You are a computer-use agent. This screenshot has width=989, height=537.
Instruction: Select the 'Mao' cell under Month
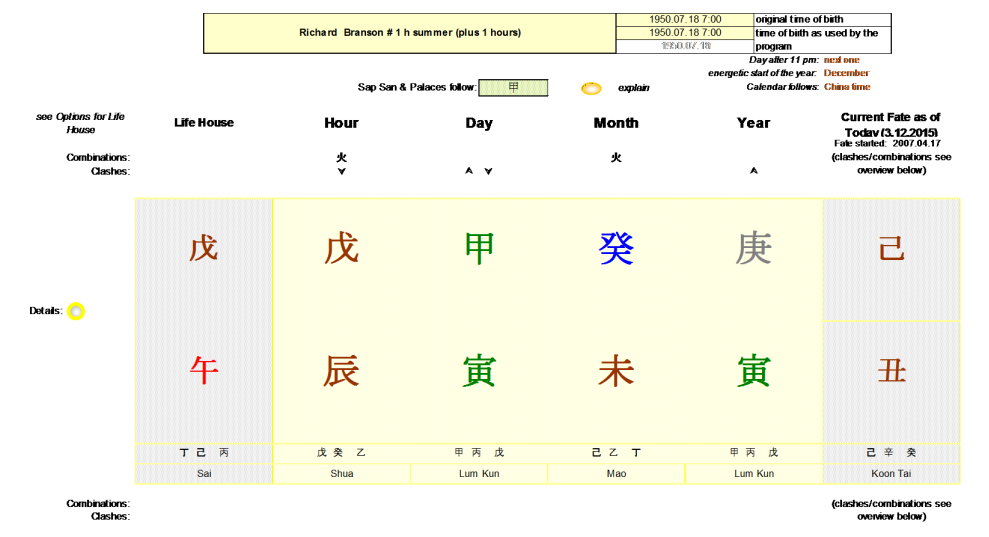pyautogui.click(x=616, y=473)
